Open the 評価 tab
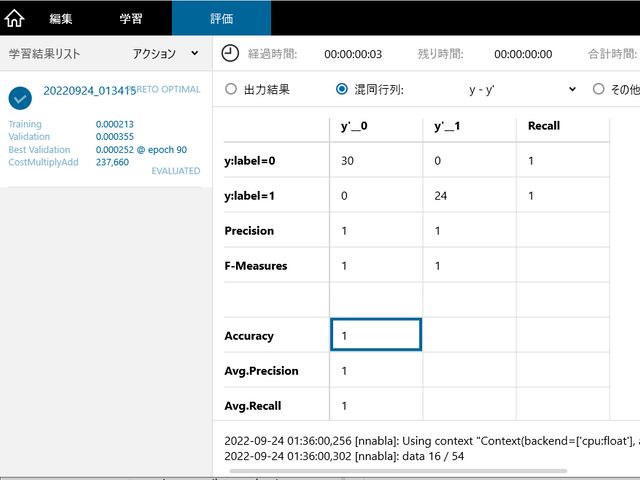 pos(221,18)
